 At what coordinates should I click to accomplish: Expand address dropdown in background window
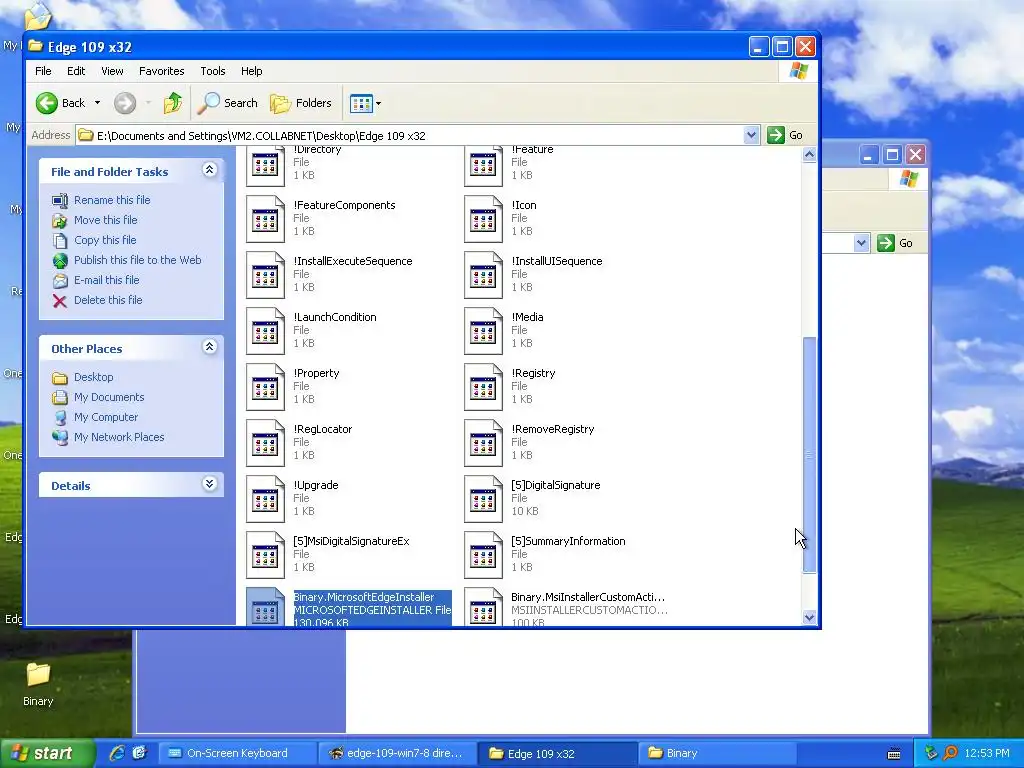[861, 243]
